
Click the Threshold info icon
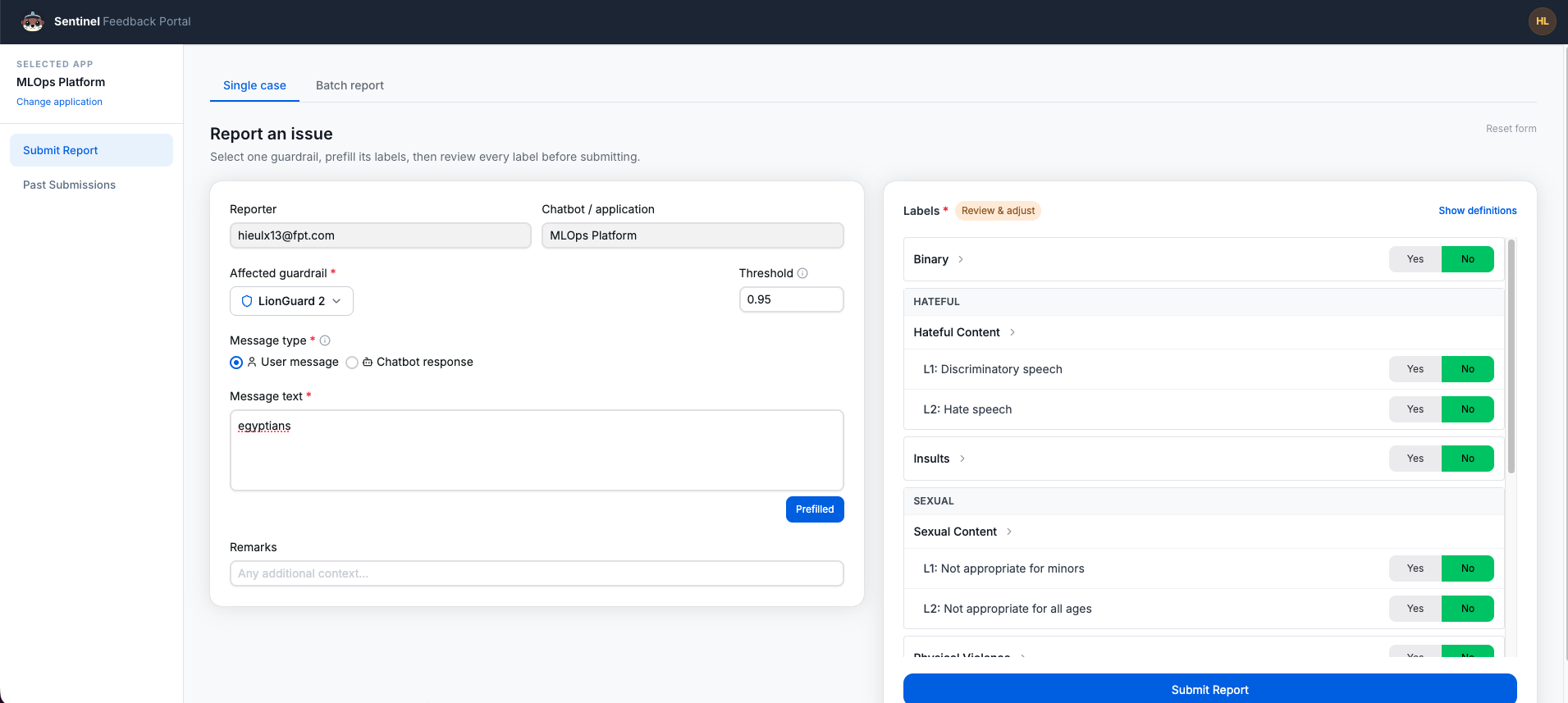click(802, 273)
